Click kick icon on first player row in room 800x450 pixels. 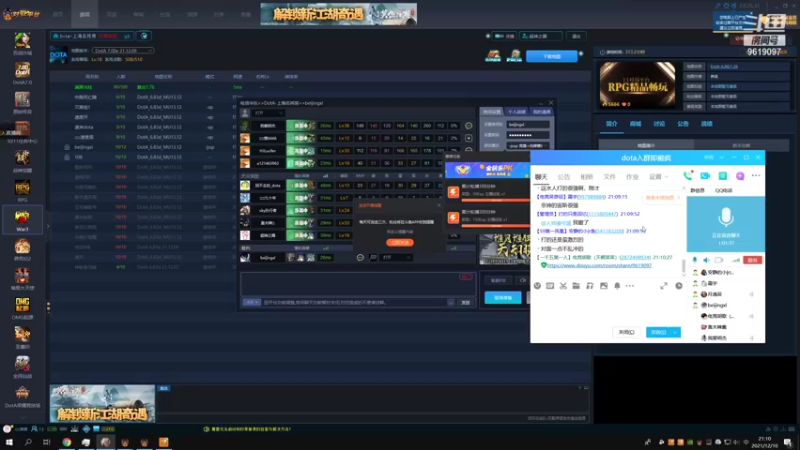[468, 126]
